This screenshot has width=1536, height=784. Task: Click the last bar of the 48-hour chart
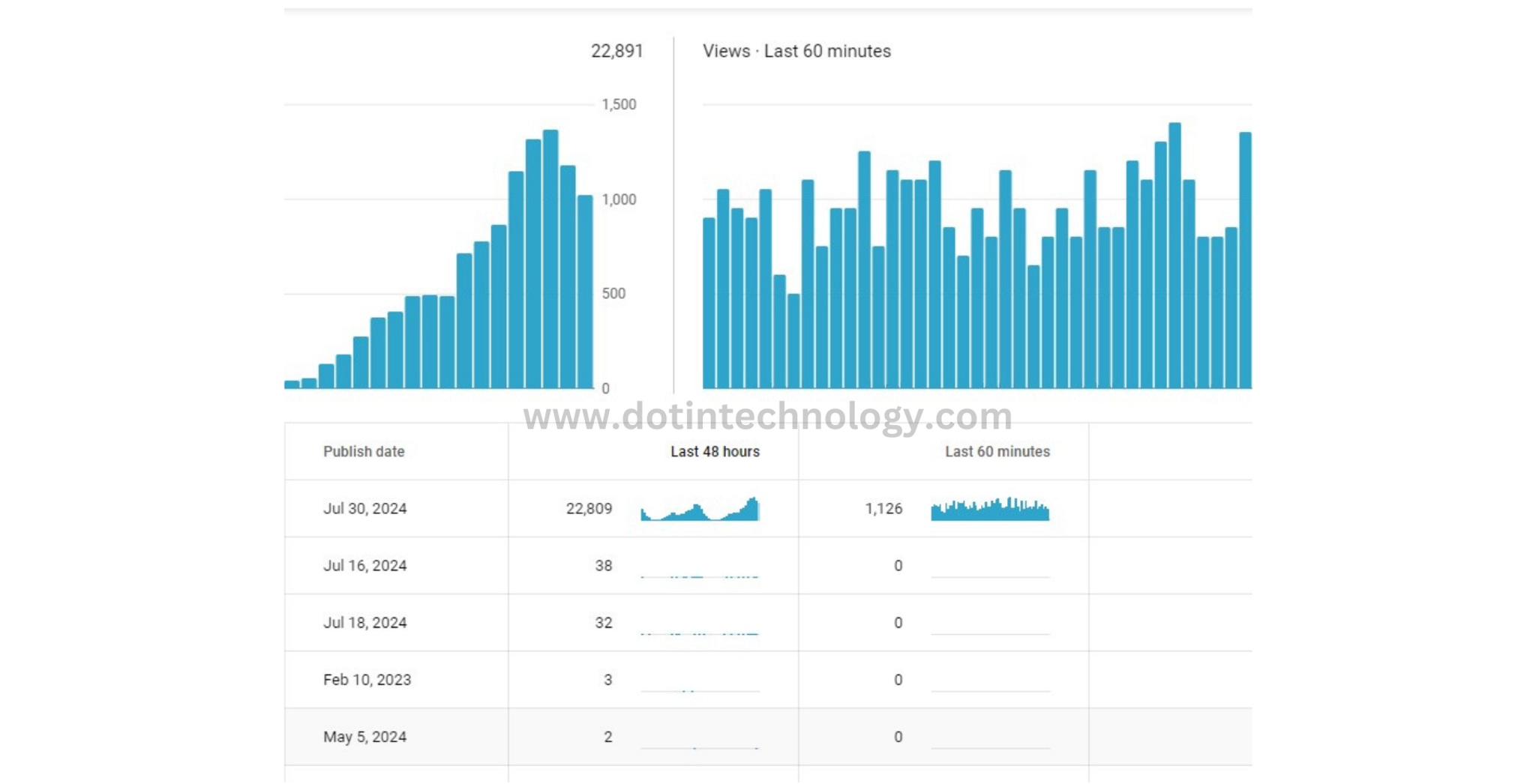coord(585,292)
